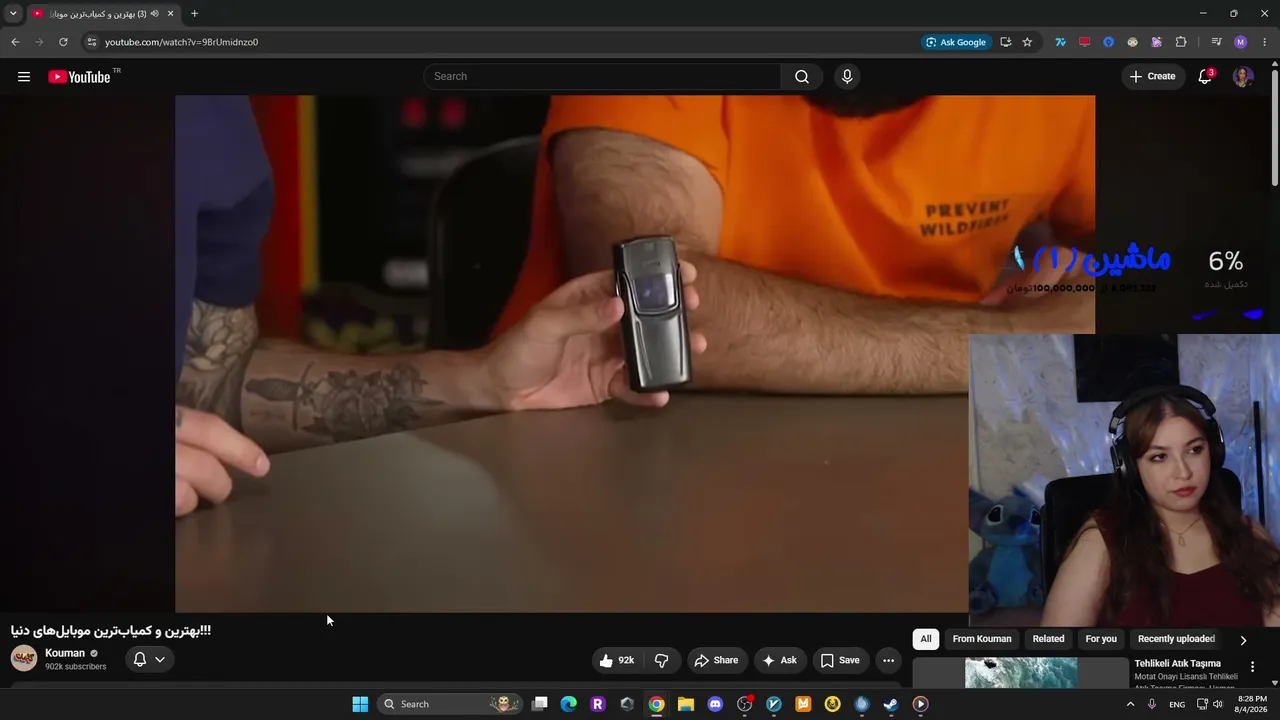
Task: Launch Discord from the taskbar
Action: click(x=715, y=704)
